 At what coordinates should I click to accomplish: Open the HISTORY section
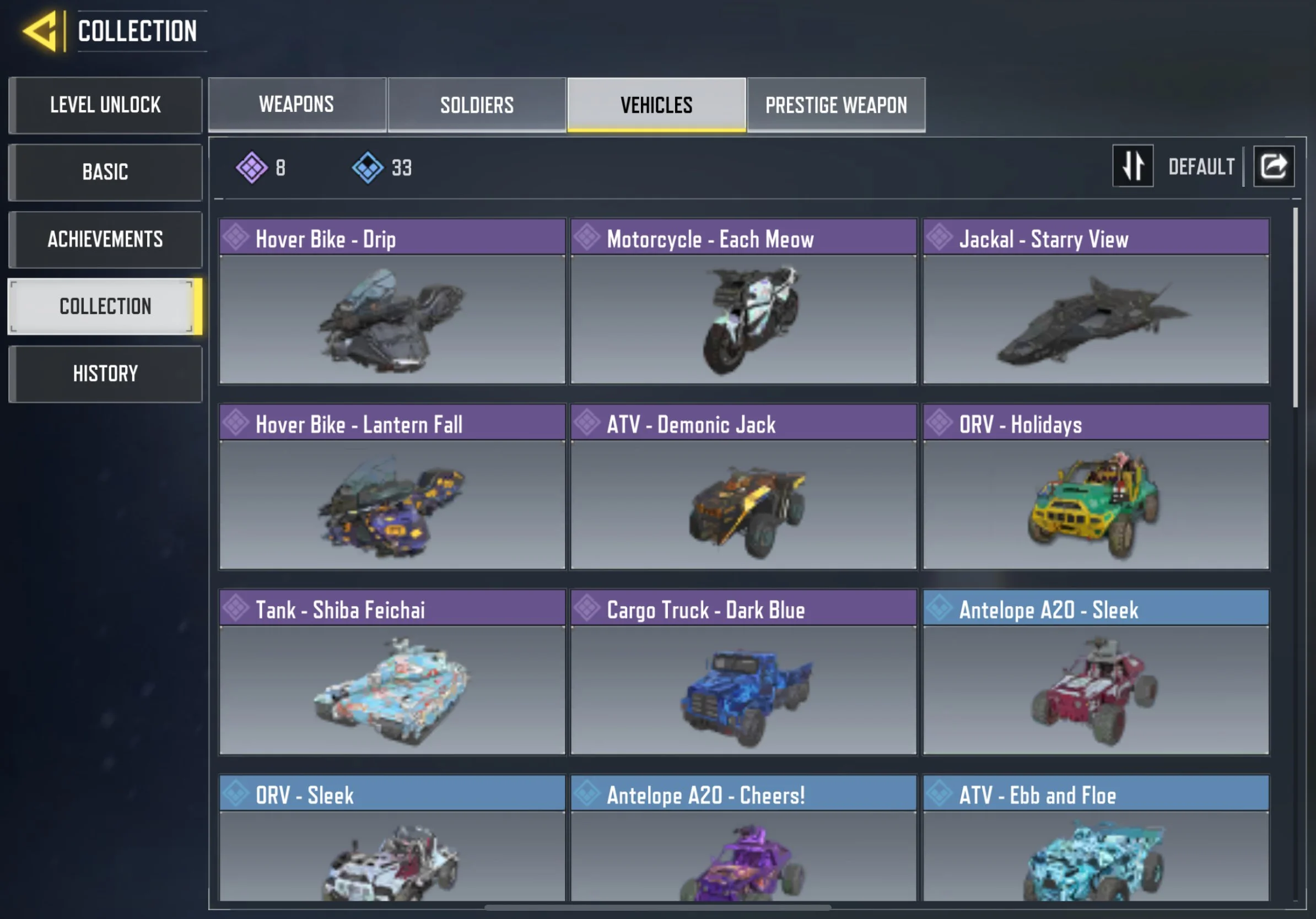[x=105, y=374]
